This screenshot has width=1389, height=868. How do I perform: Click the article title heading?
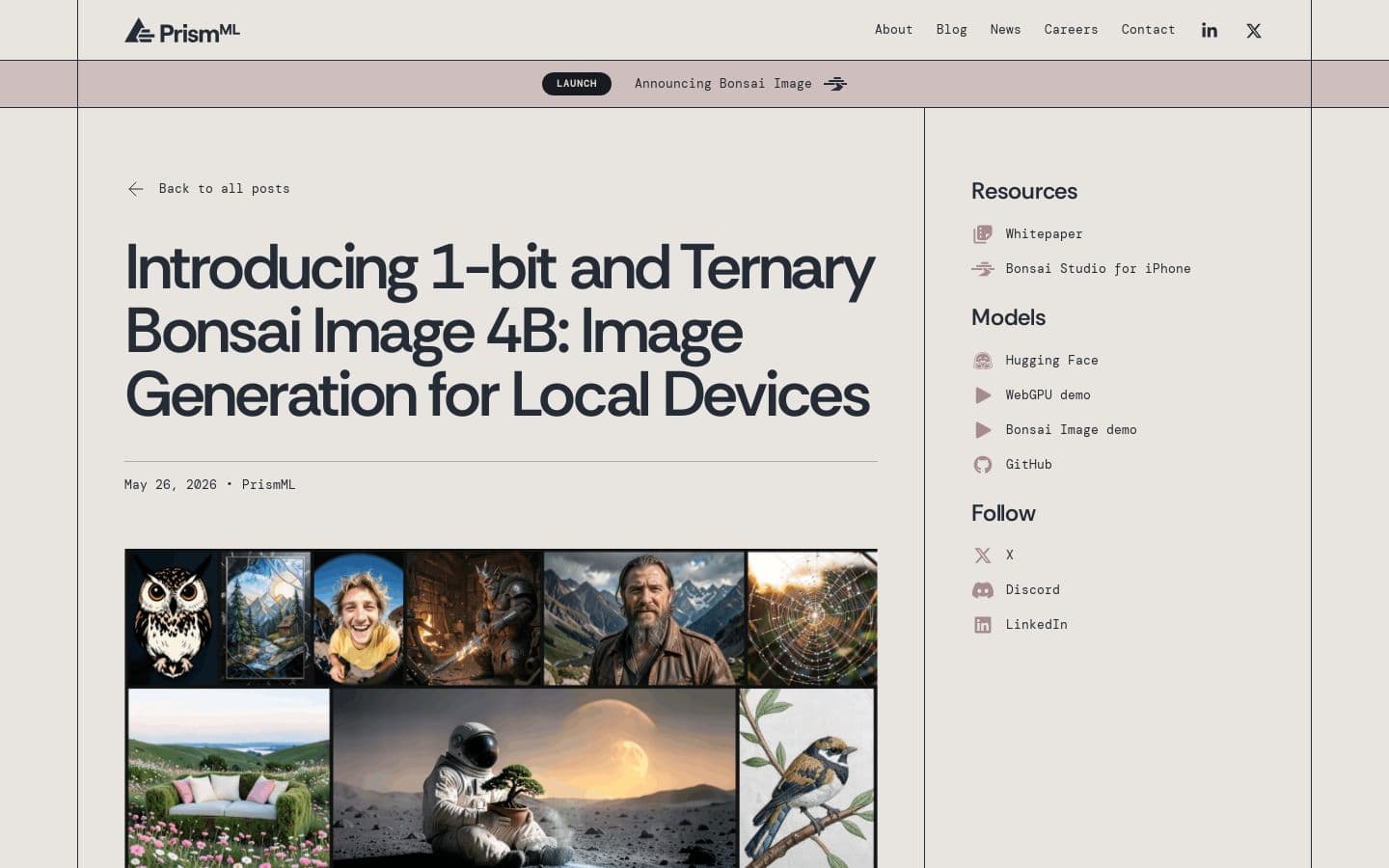pos(500,331)
